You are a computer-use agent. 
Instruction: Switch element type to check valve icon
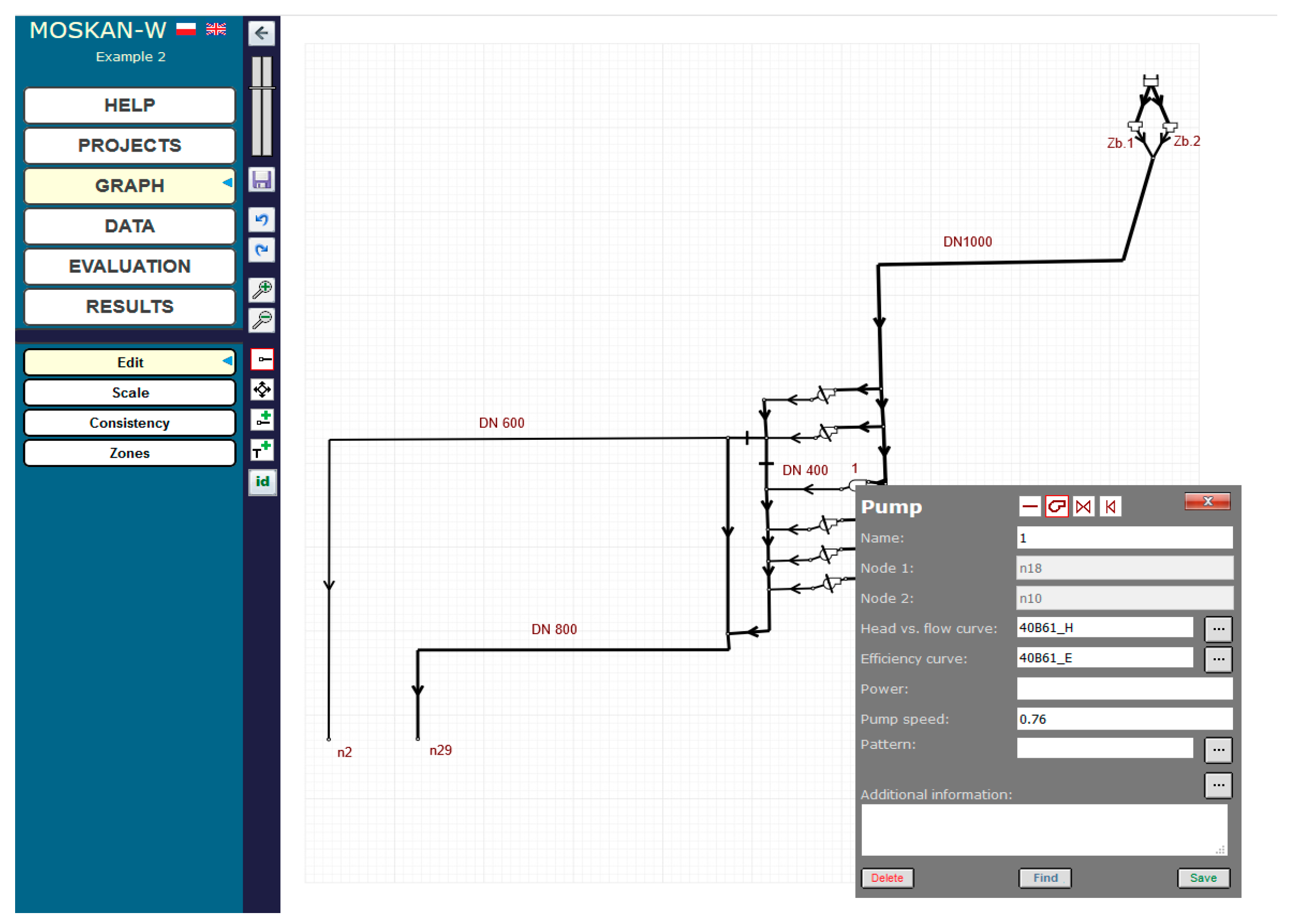(x=1110, y=507)
